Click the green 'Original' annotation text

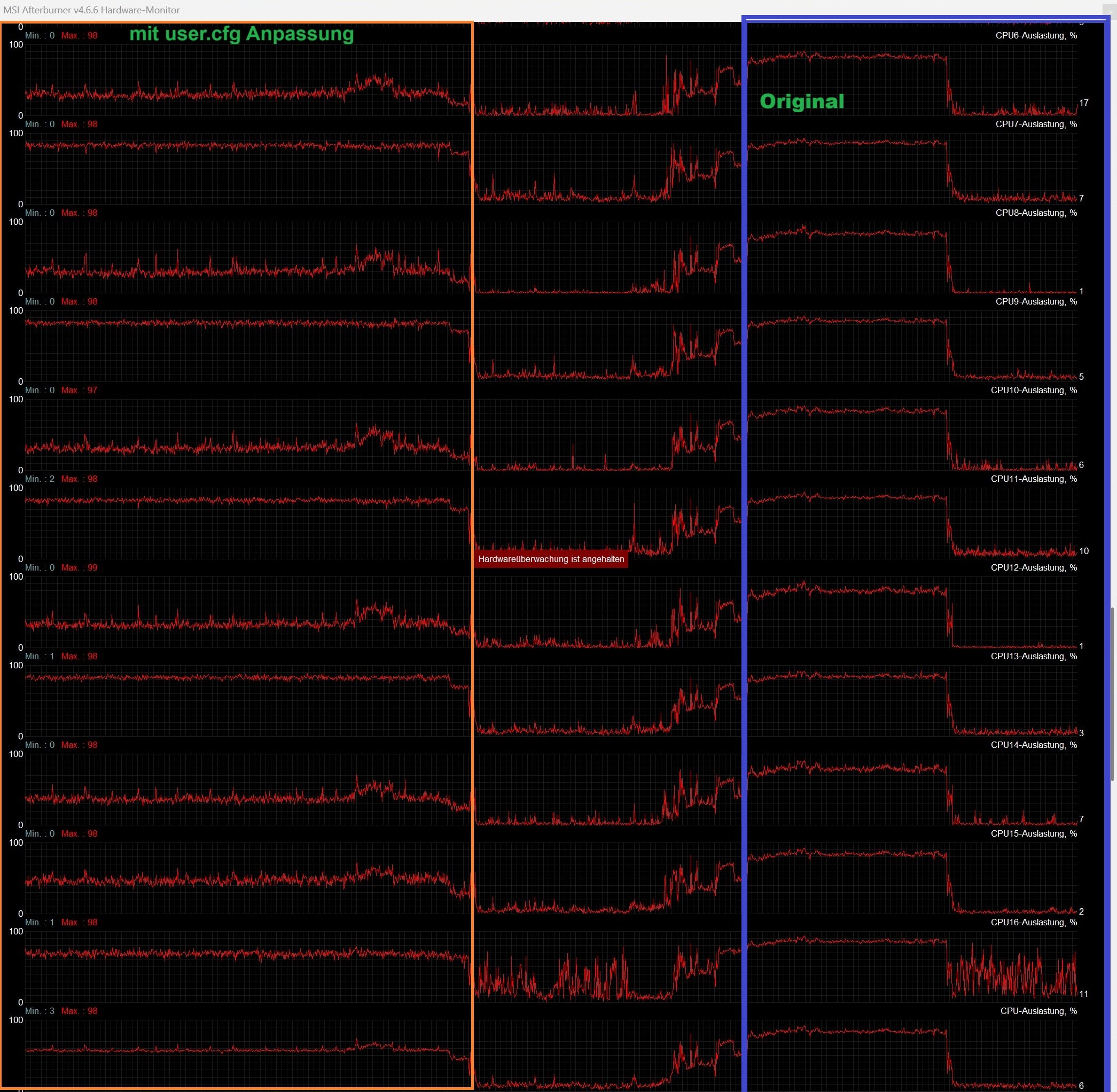point(801,102)
